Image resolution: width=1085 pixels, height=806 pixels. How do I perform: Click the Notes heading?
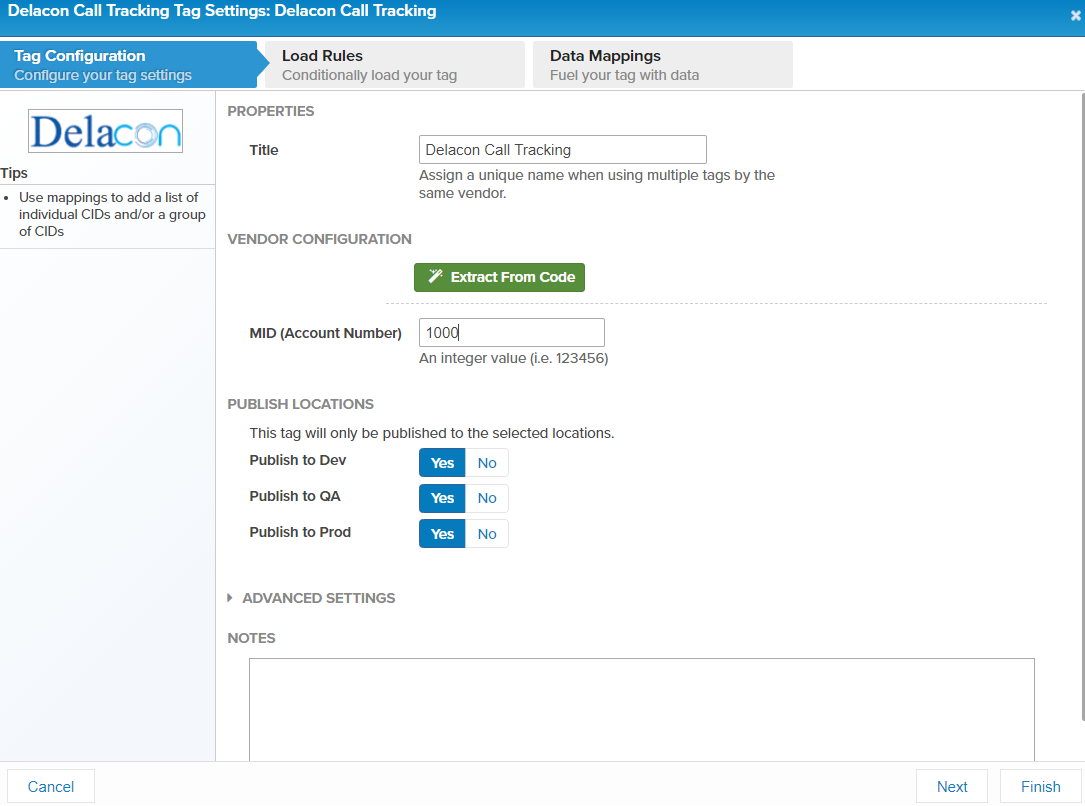(x=251, y=638)
